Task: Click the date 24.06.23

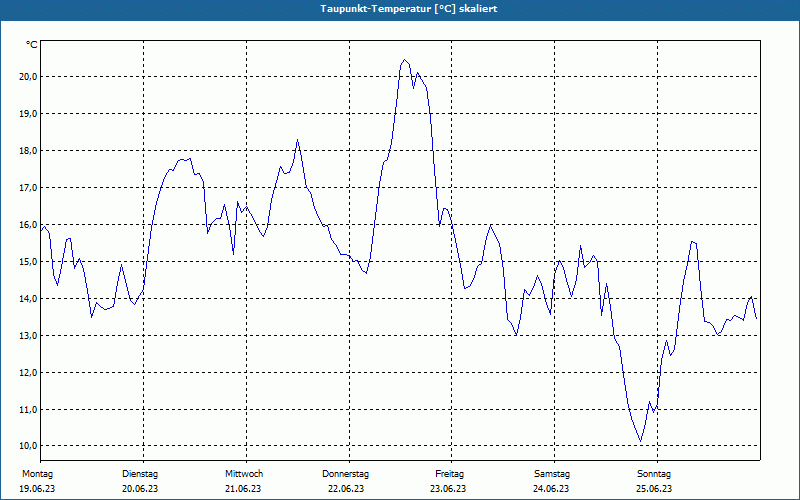Action: click(x=551, y=489)
